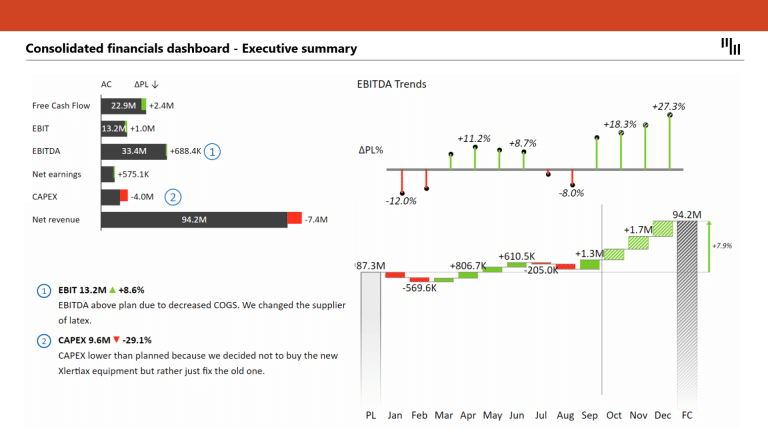768x432 pixels.
Task: Click the red down triangle after CAPEX 9.6M
Action: pos(116,339)
